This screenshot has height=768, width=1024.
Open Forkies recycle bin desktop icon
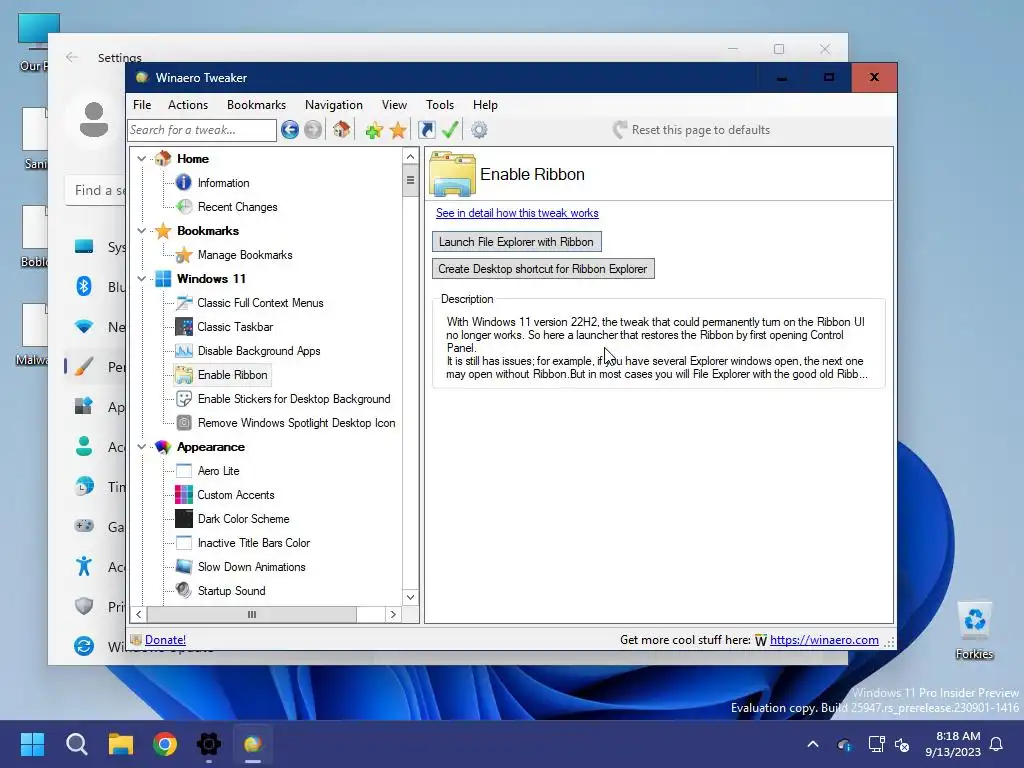[974, 631]
